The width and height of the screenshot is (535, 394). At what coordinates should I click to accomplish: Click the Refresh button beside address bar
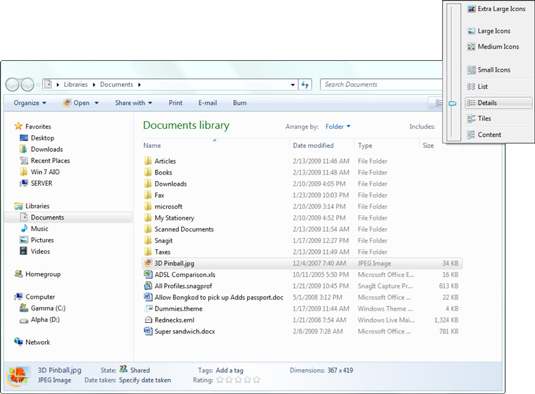(x=305, y=85)
